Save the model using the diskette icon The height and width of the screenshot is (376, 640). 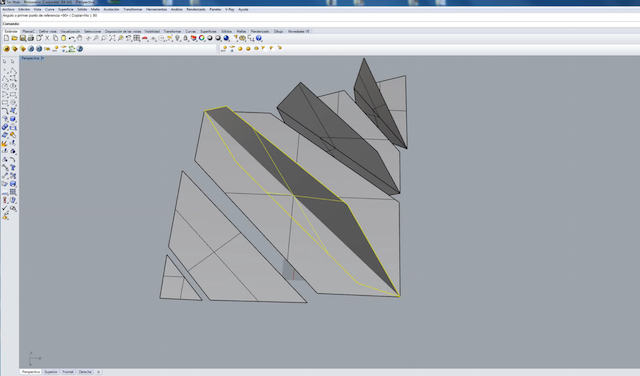click(x=22, y=38)
